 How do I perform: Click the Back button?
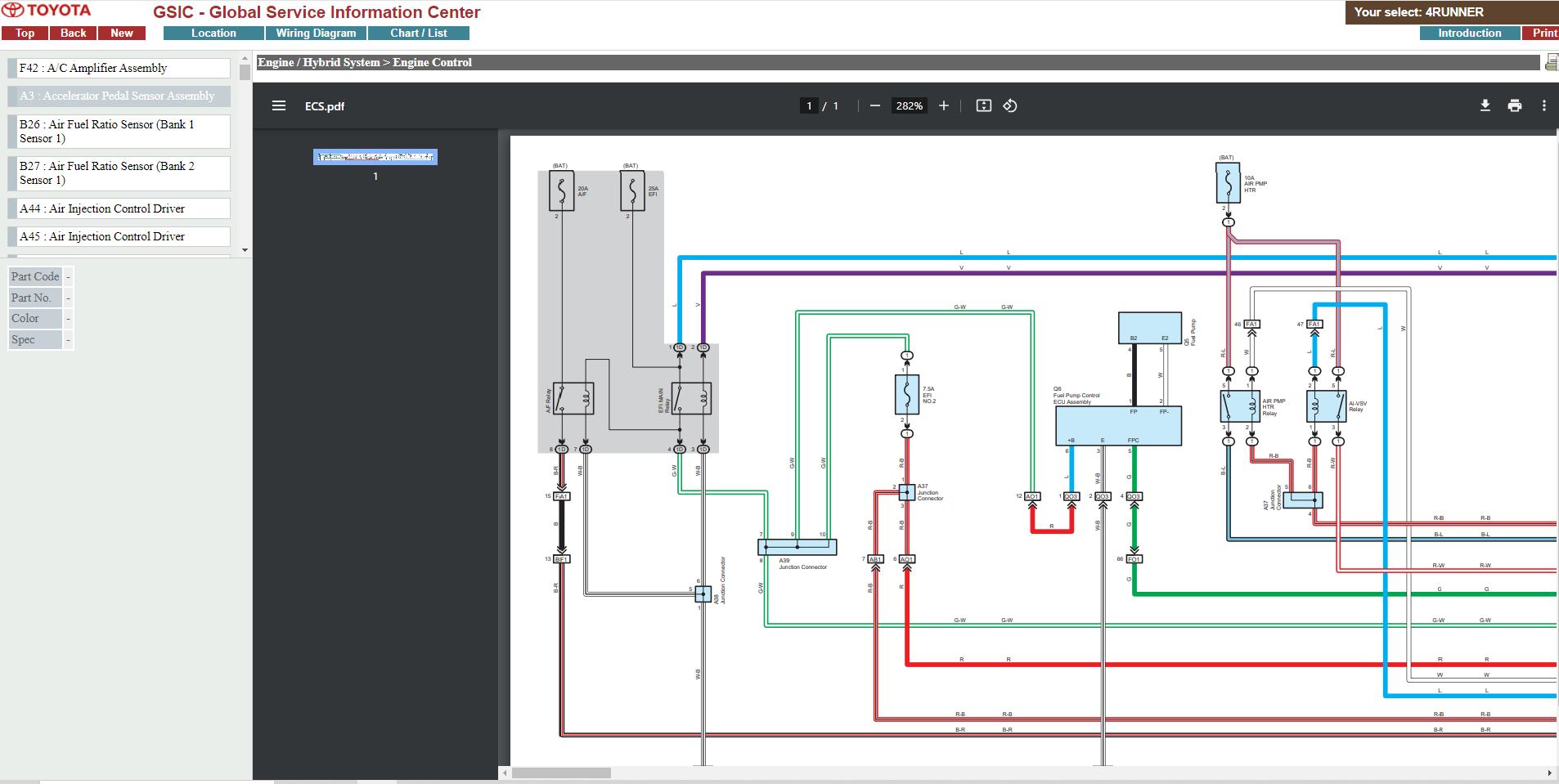(x=74, y=34)
